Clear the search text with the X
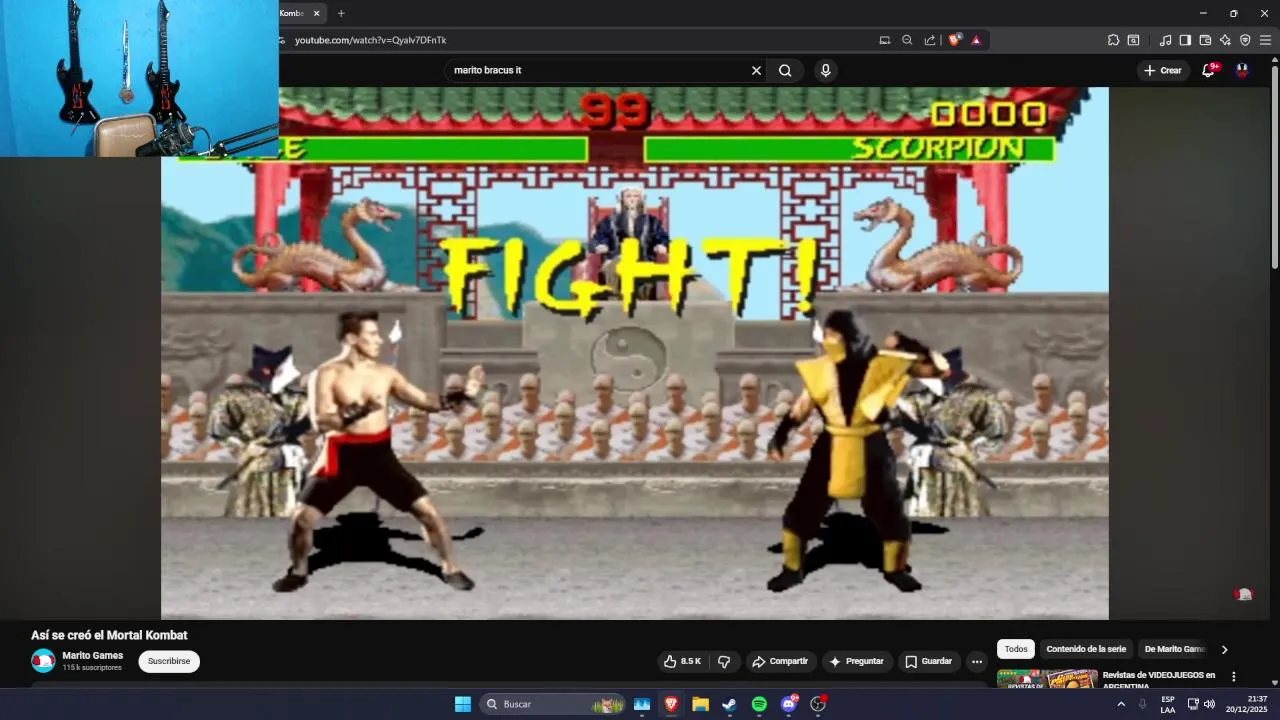The image size is (1280, 720). pyautogui.click(x=756, y=70)
